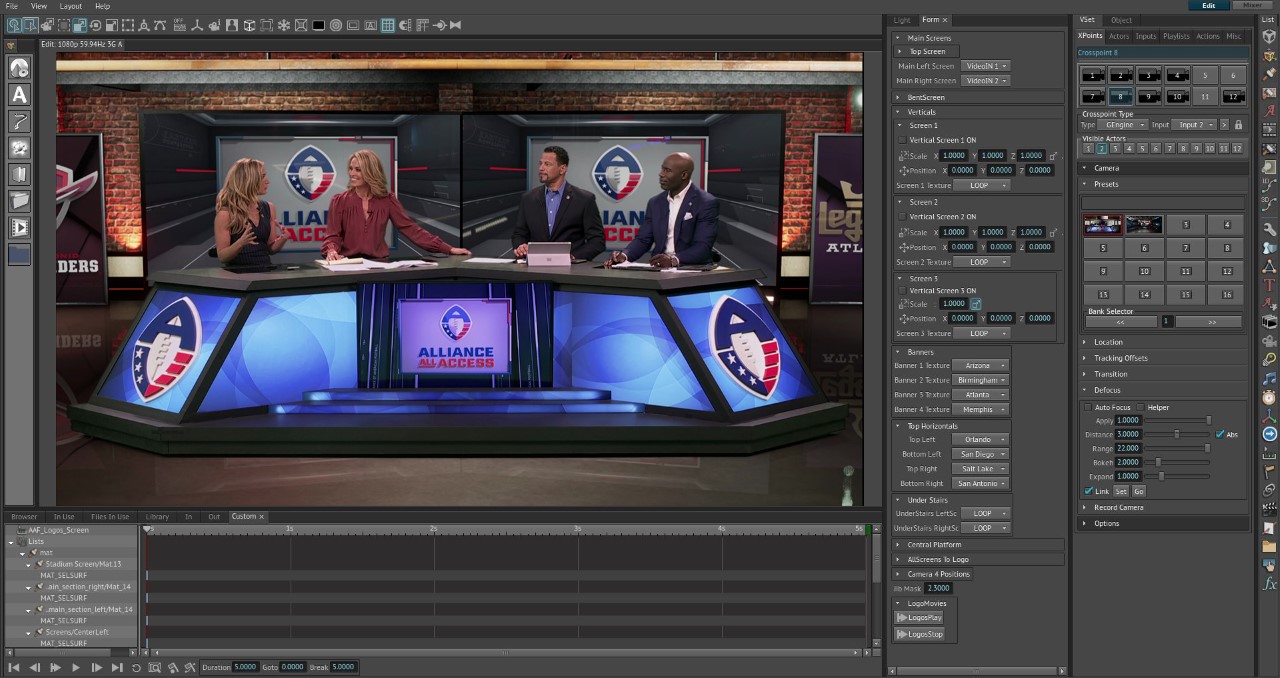The height and width of the screenshot is (678, 1280).
Task: Click the LogosPlay button
Action: click(919, 618)
